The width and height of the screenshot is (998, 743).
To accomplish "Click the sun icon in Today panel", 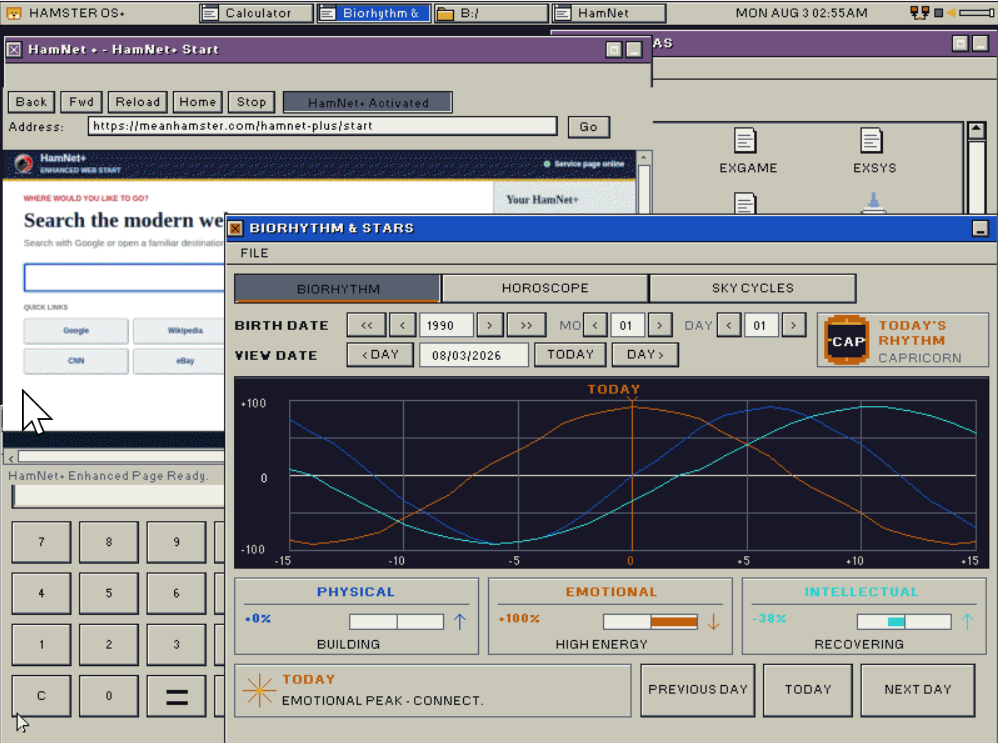I will [259, 690].
